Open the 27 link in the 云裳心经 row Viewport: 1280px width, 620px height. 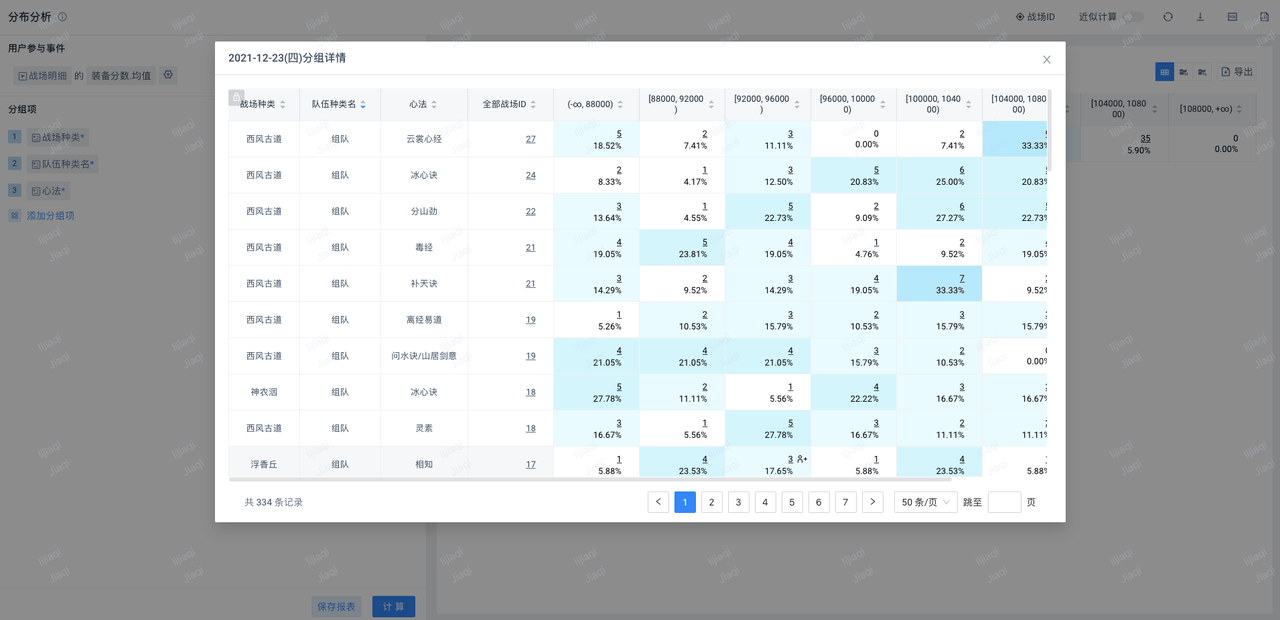point(530,139)
